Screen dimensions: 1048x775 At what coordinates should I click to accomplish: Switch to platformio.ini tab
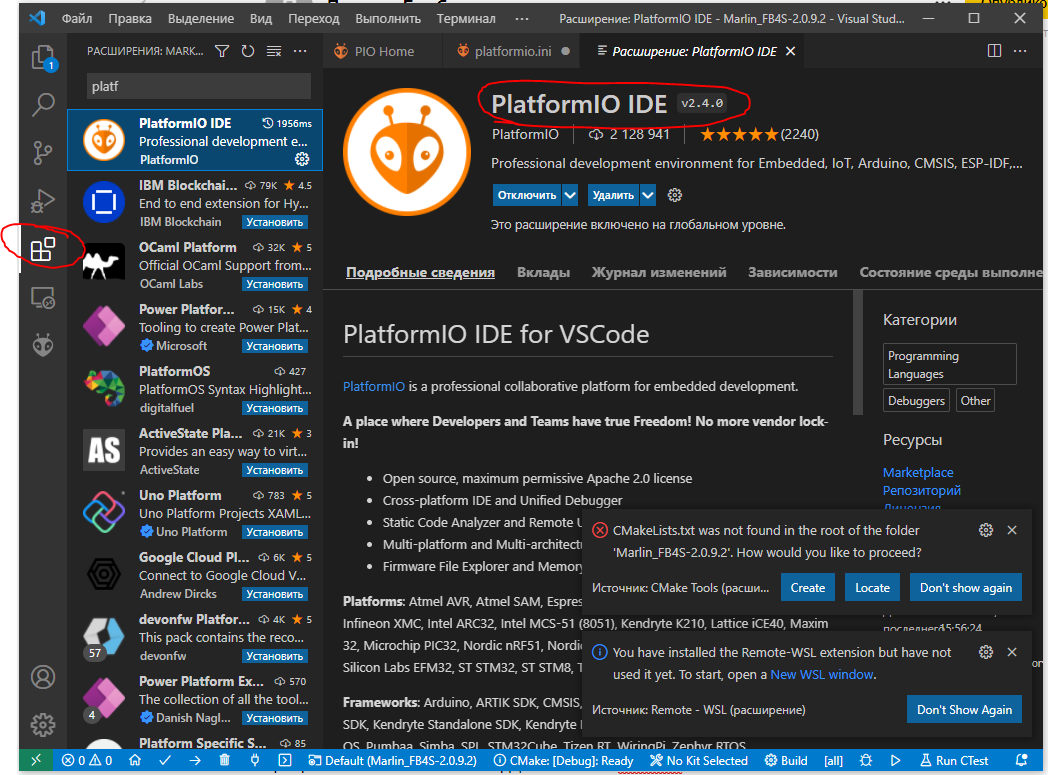(513, 51)
